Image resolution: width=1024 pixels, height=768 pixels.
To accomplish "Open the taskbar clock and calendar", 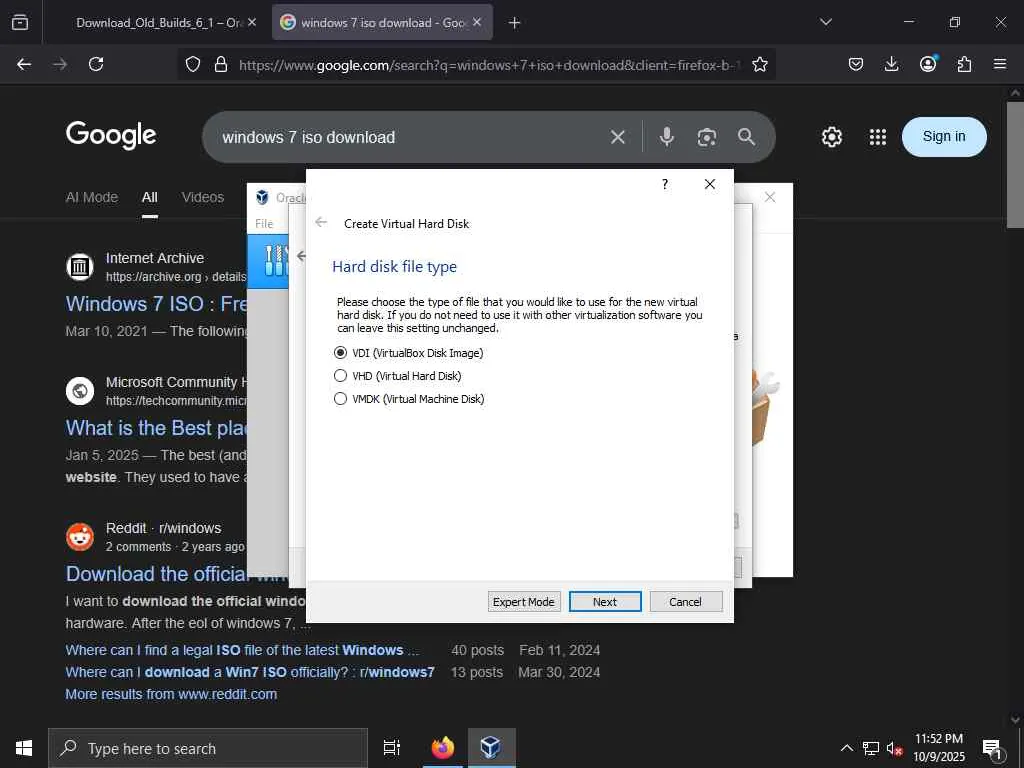I will coord(938,748).
